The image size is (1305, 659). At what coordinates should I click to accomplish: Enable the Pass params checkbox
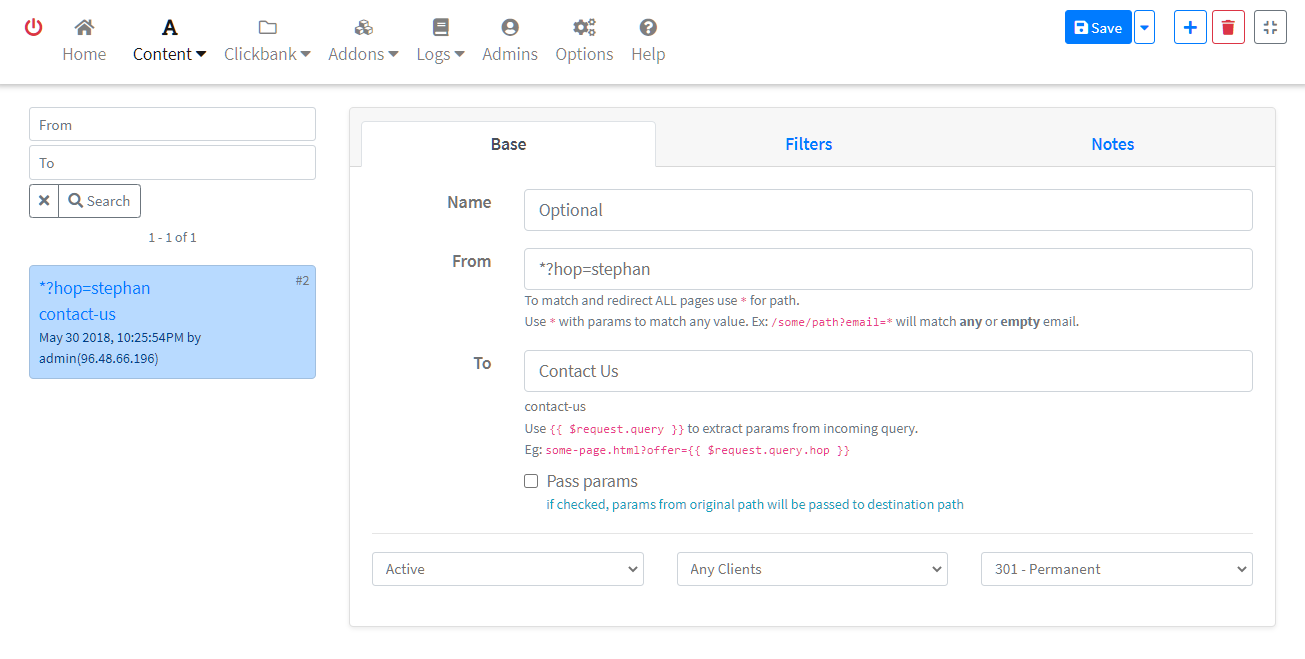click(531, 481)
